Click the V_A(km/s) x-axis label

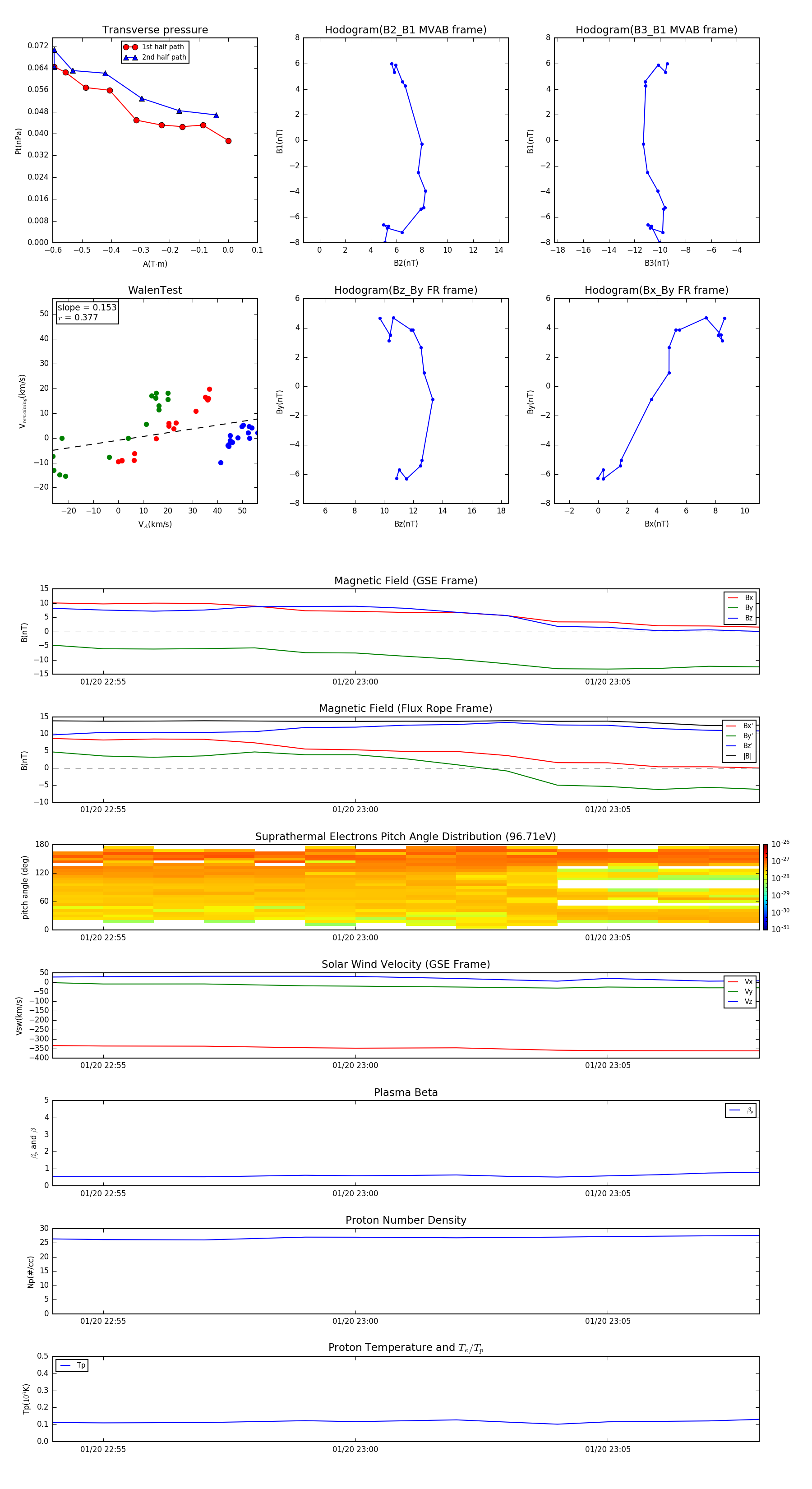pos(155,524)
